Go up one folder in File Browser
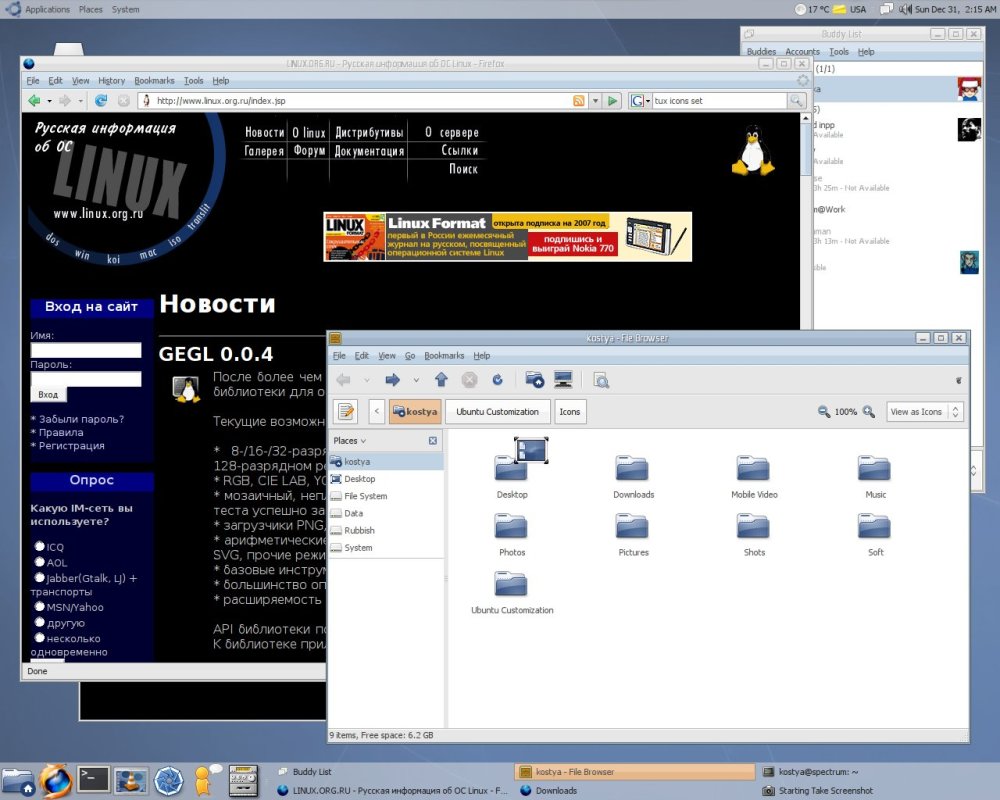The width and height of the screenshot is (1000, 800). pyautogui.click(x=441, y=380)
